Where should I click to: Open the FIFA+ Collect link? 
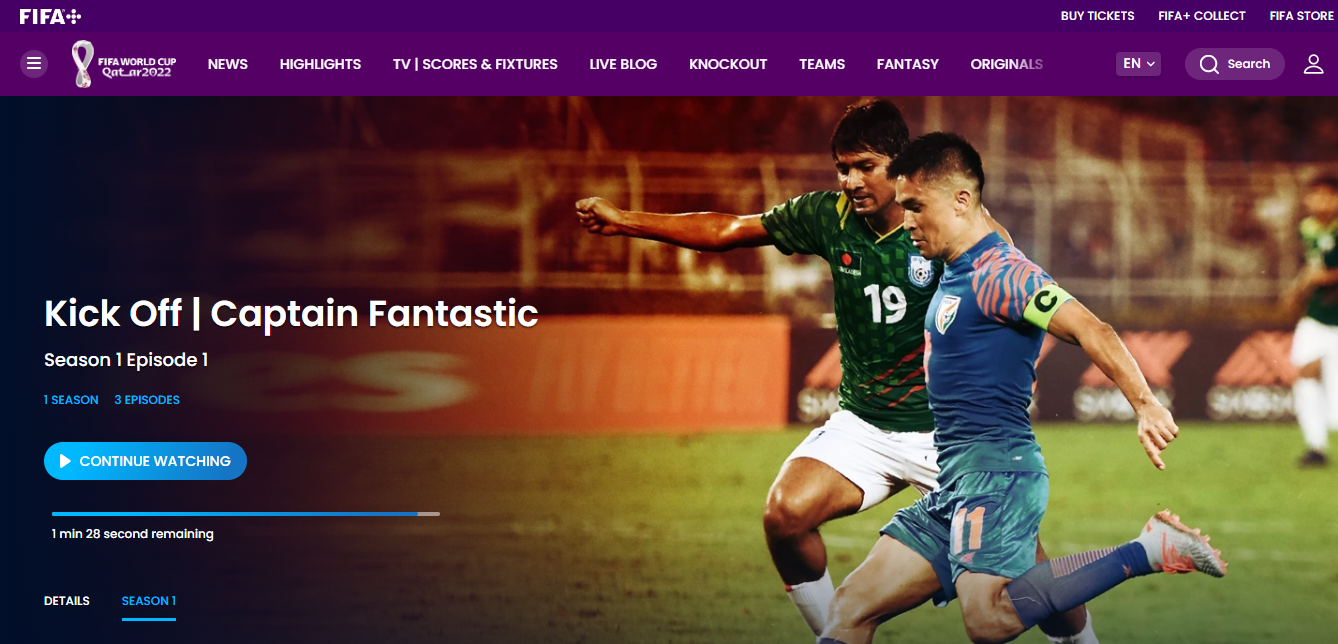tap(1202, 16)
